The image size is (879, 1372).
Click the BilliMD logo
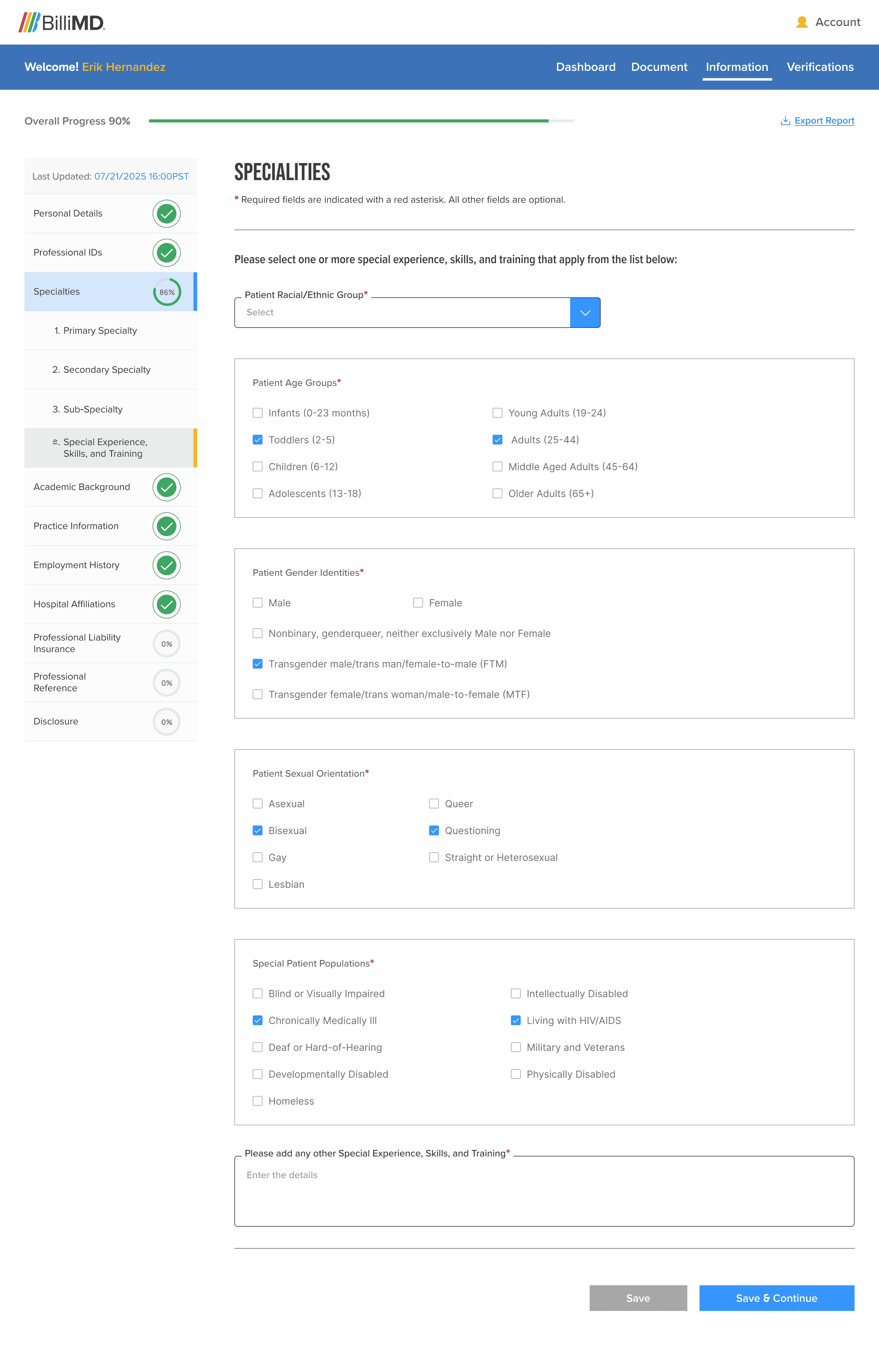[x=62, y=22]
